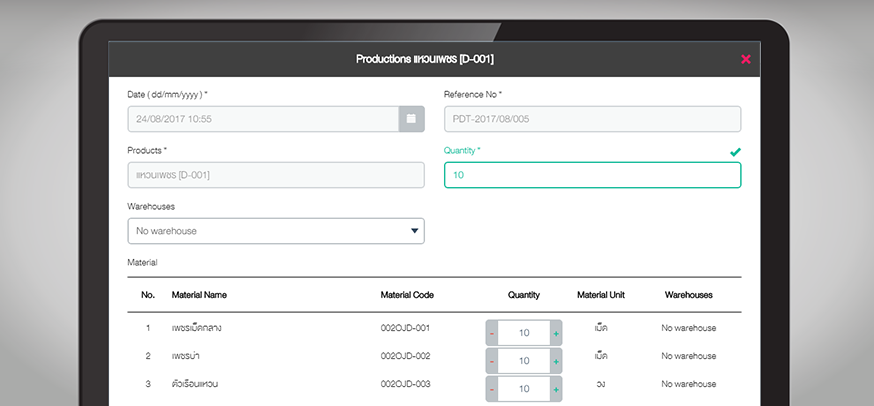
Task: Select material name เพชรเม็ดกลาง
Action: 196,328
